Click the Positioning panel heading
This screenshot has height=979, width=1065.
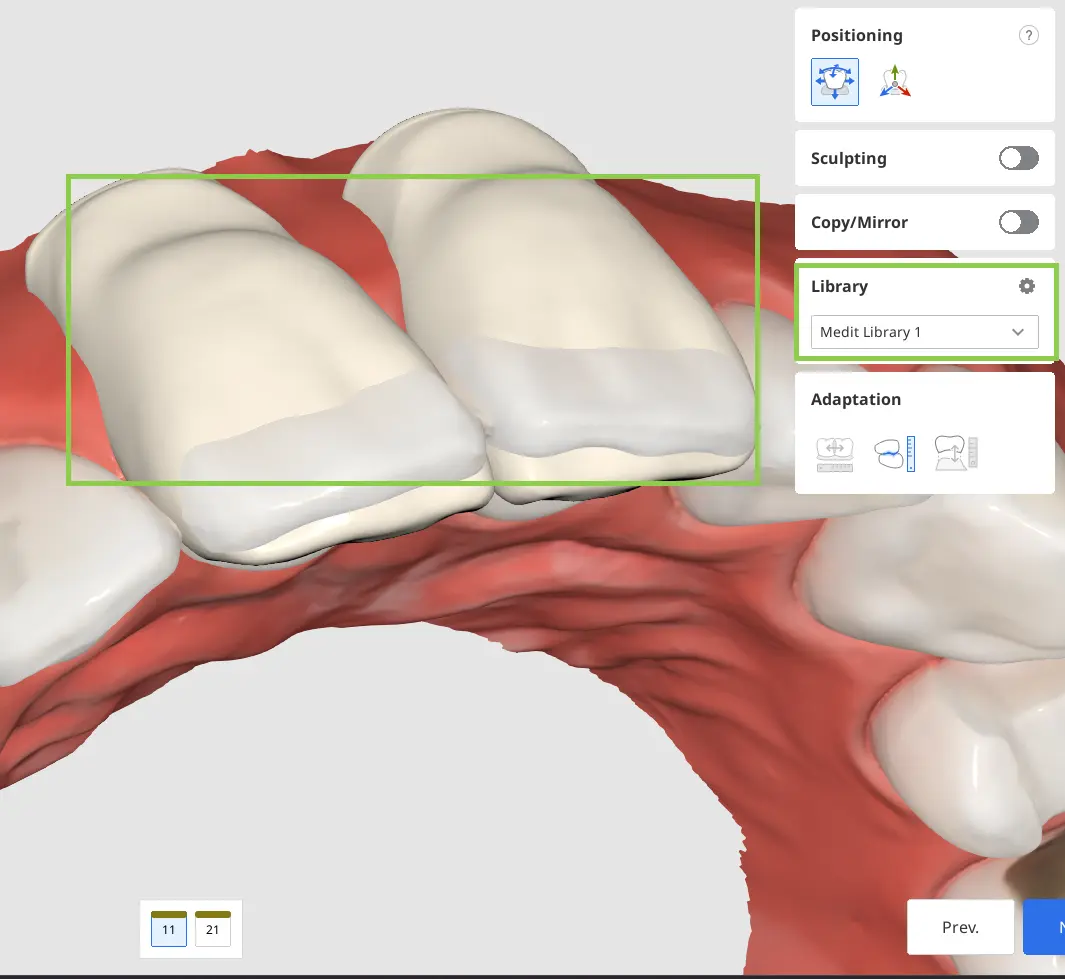pyautogui.click(x=856, y=35)
